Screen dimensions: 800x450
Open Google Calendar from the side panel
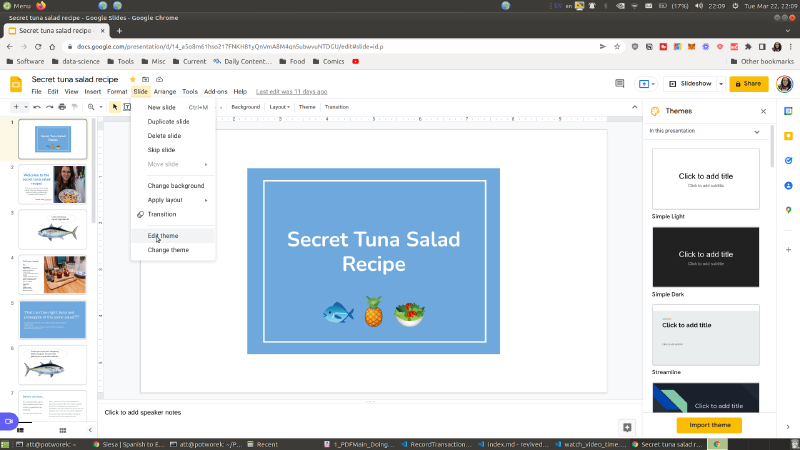pos(788,109)
